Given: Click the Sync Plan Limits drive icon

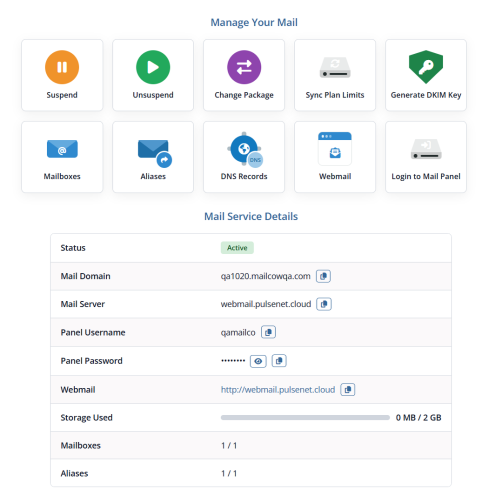Looking at the screenshot, I should coord(335,67).
